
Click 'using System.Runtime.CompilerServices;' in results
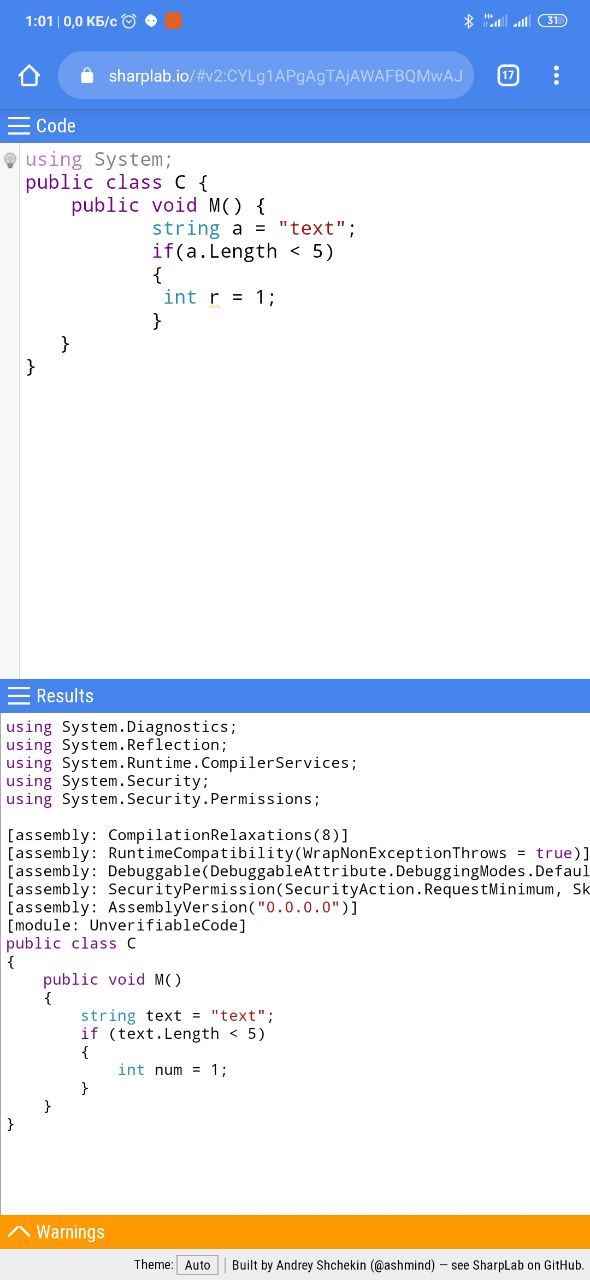coord(182,763)
